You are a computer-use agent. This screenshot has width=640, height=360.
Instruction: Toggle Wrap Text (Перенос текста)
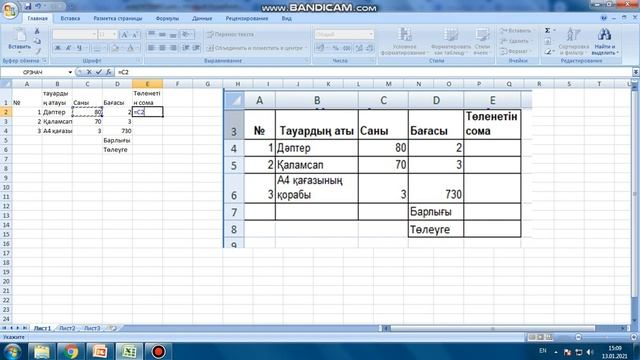coord(231,35)
